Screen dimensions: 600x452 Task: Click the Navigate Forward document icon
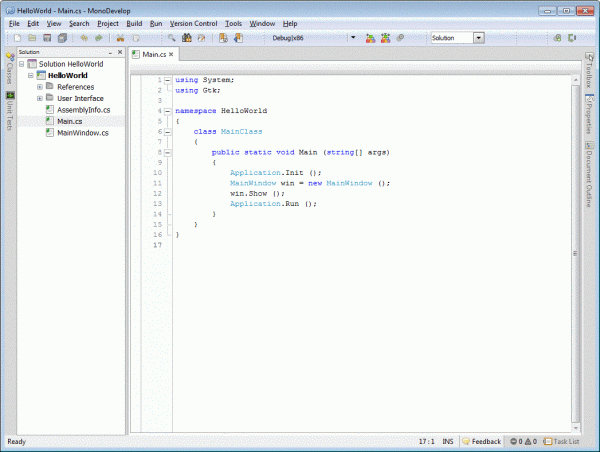238,38
